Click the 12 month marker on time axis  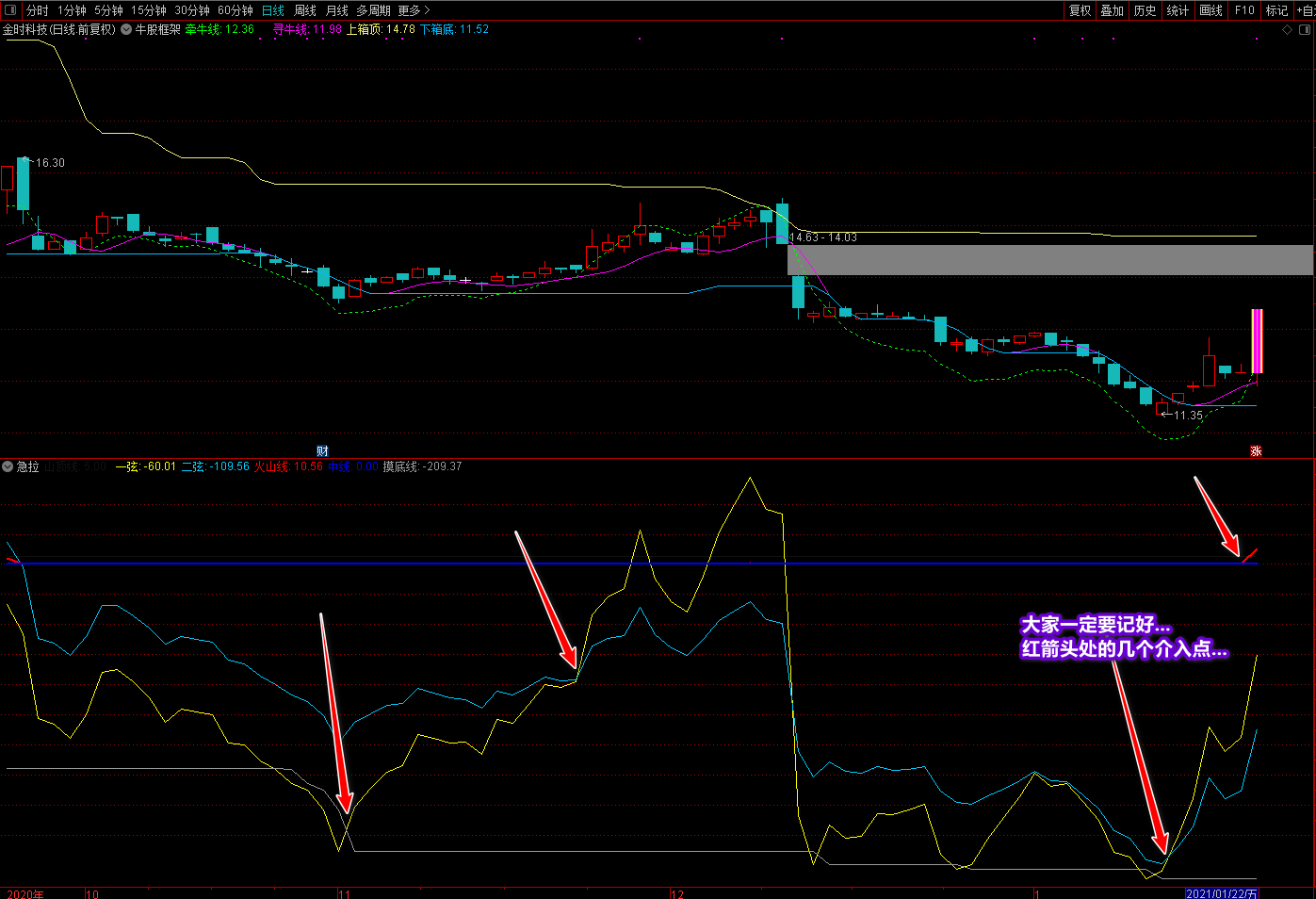[677, 893]
